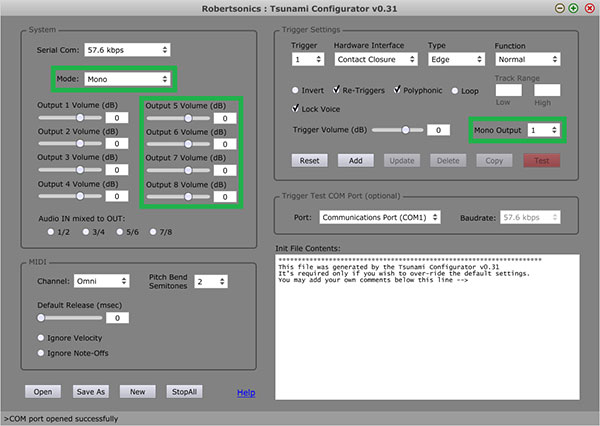Click the Output 4 Volume value field
Screen dimensions: 600x426
(117, 196)
